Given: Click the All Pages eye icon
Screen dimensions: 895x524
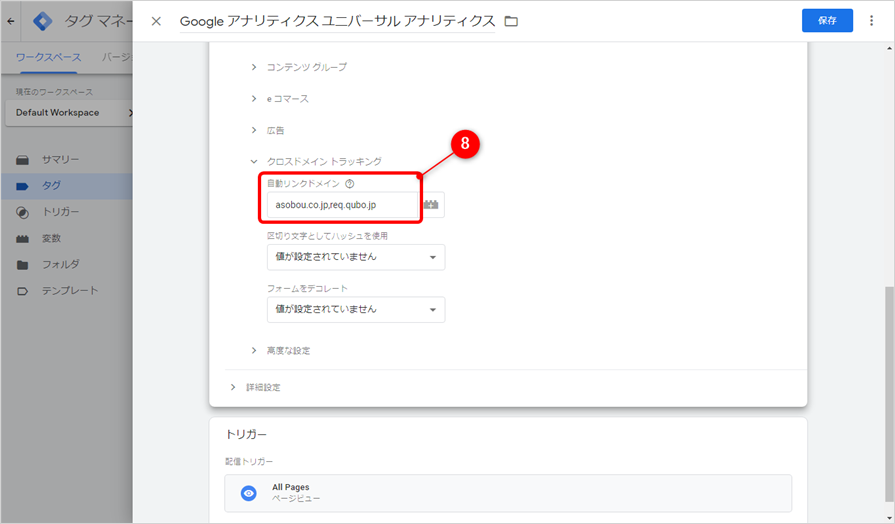Looking at the screenshot, I should 248,493.
